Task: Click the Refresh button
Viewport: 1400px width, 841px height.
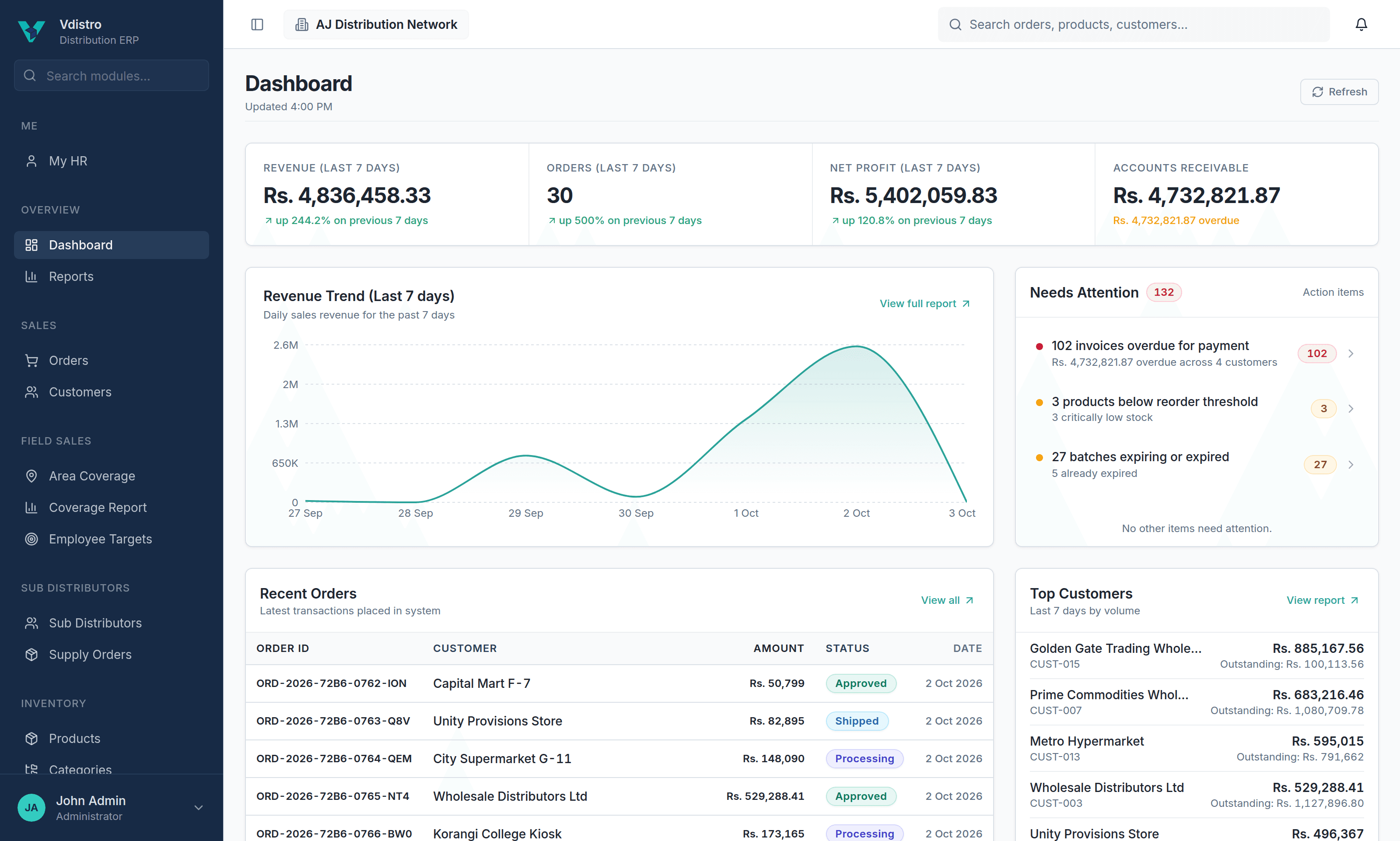Action: pos(1339,92)
